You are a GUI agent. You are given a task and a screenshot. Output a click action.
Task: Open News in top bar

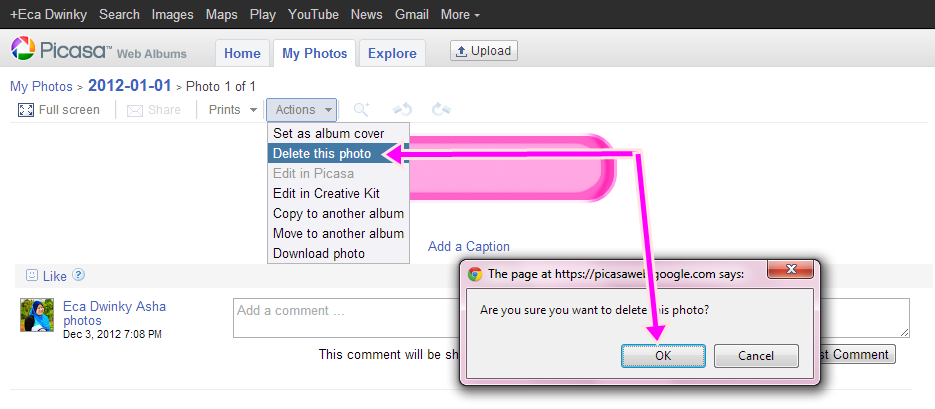pyautogui.click(x=367, y=14)
